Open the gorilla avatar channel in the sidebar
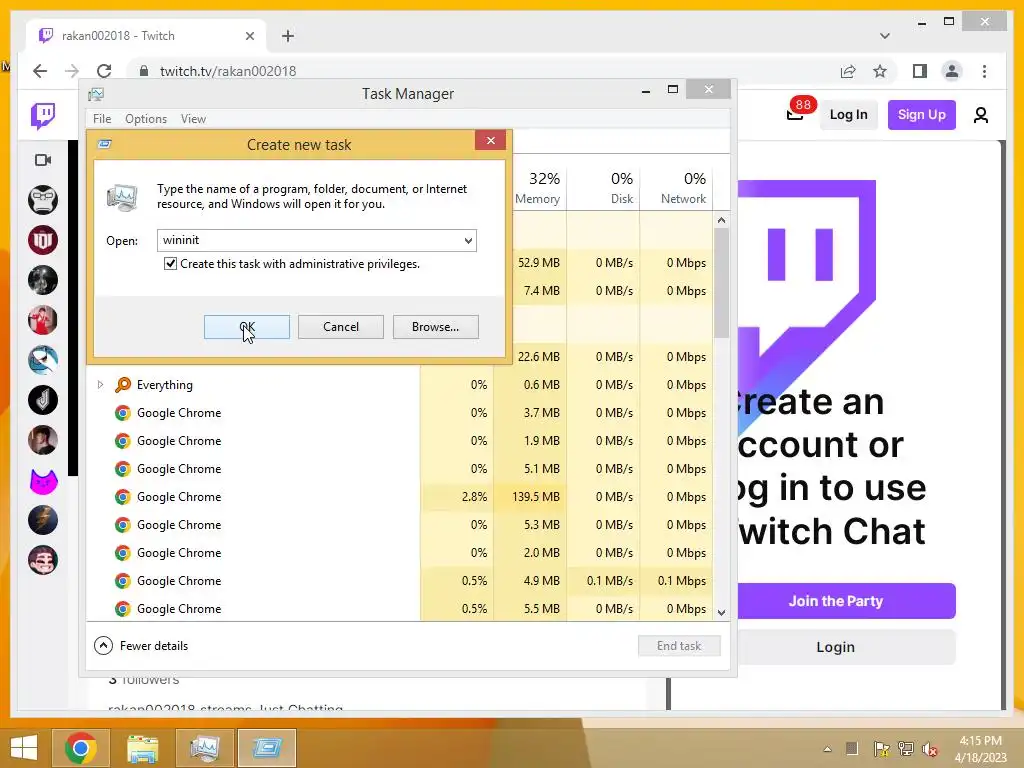The image size is (1024, 768). [43, 200]
